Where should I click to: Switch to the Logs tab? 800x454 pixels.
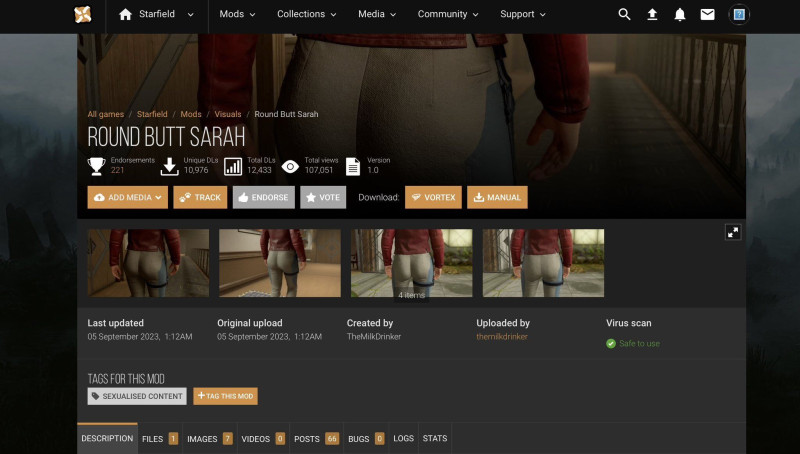404,438
